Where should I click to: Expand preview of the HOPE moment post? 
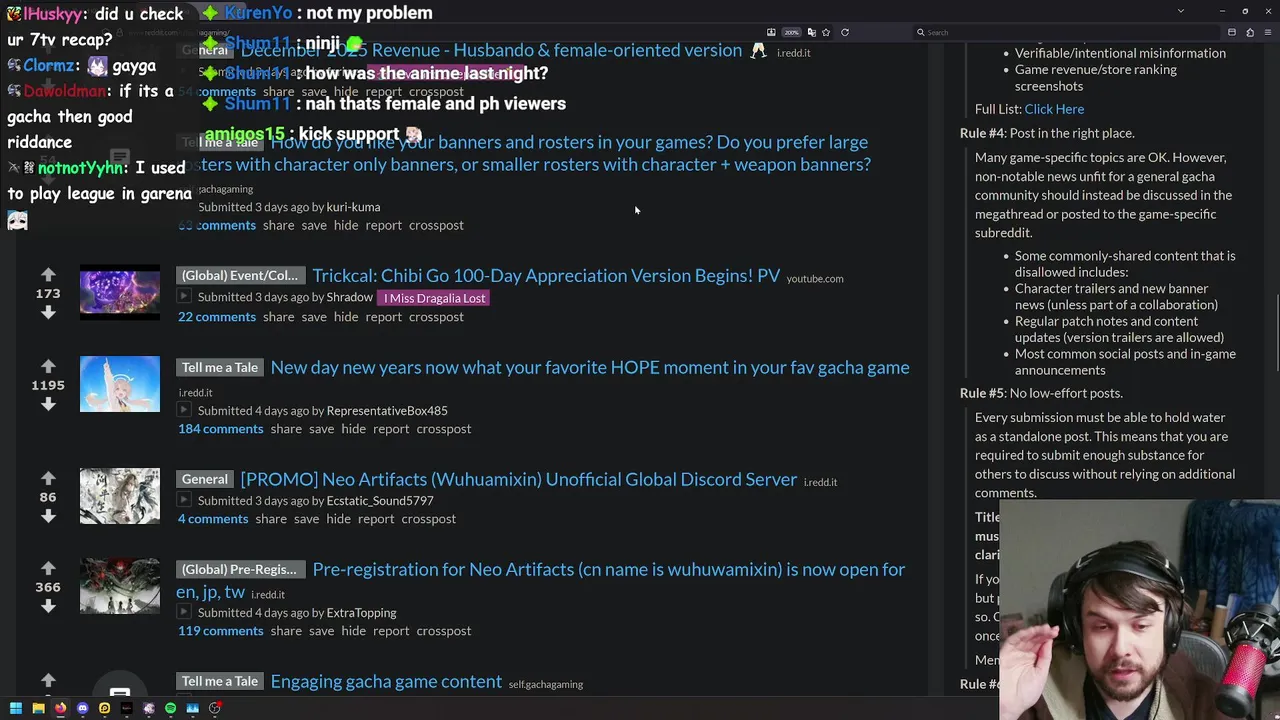click(184, 410)
